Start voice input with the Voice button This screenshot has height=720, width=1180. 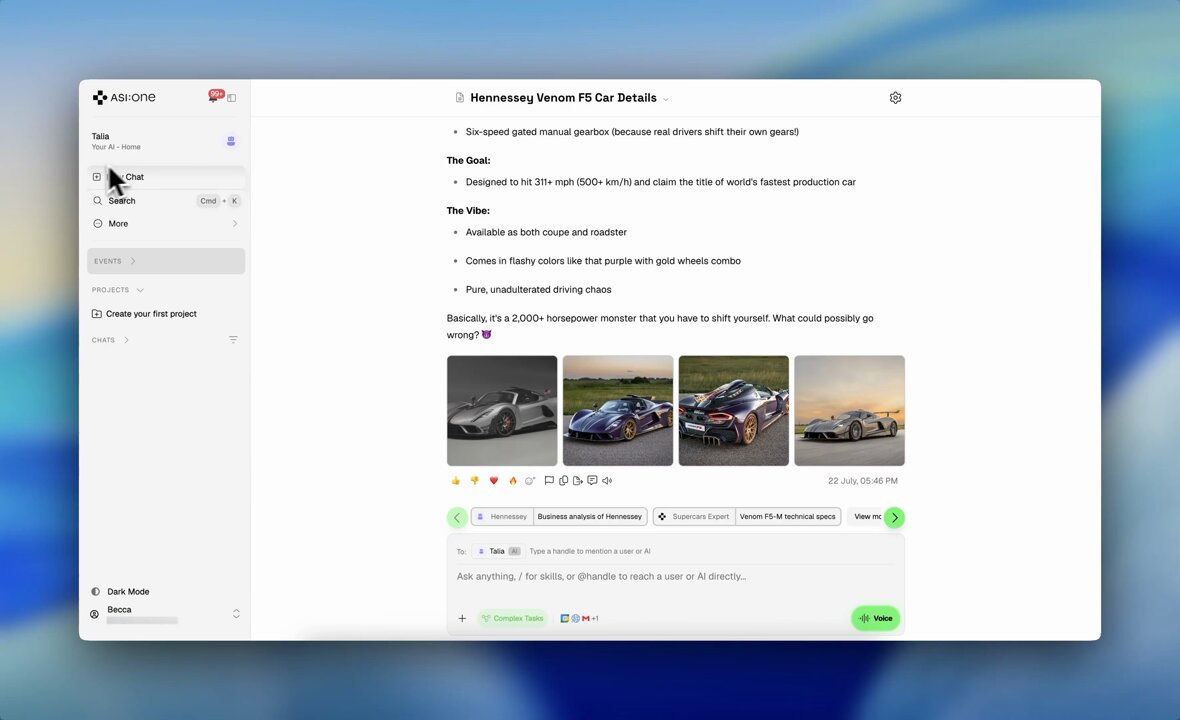[876, 618]
